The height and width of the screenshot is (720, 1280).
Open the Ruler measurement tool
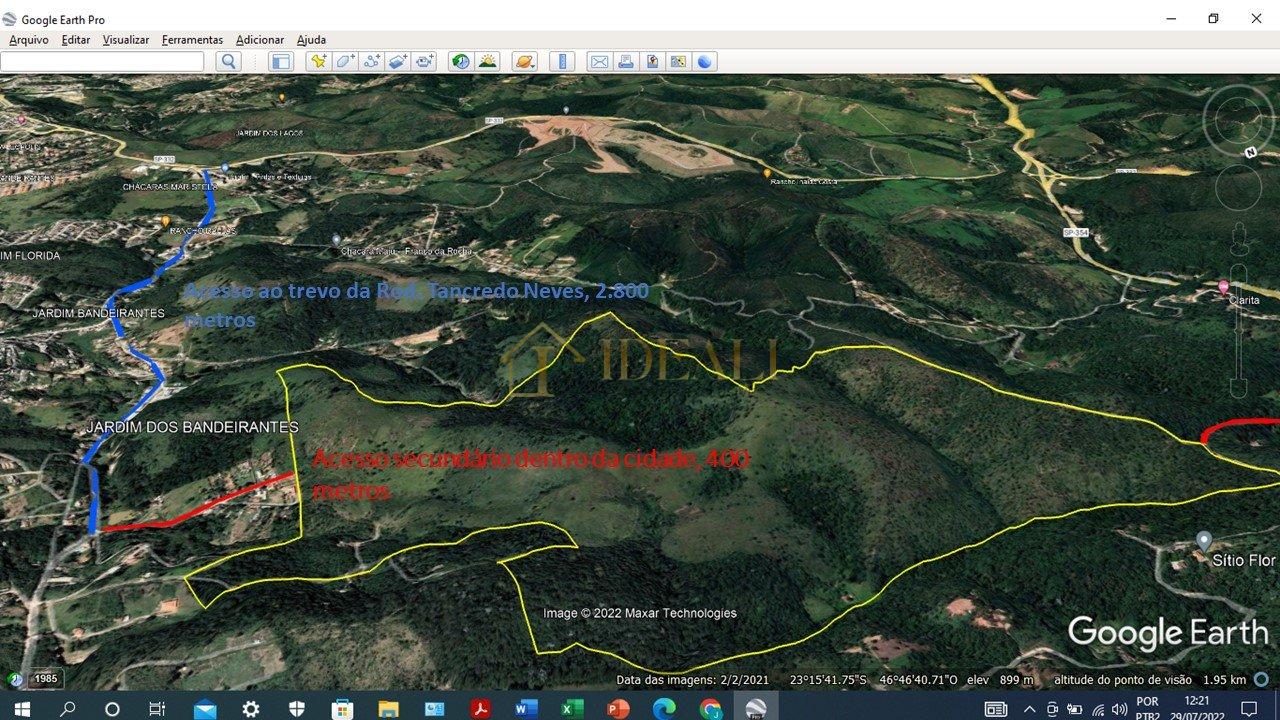(x=562, y=61)
